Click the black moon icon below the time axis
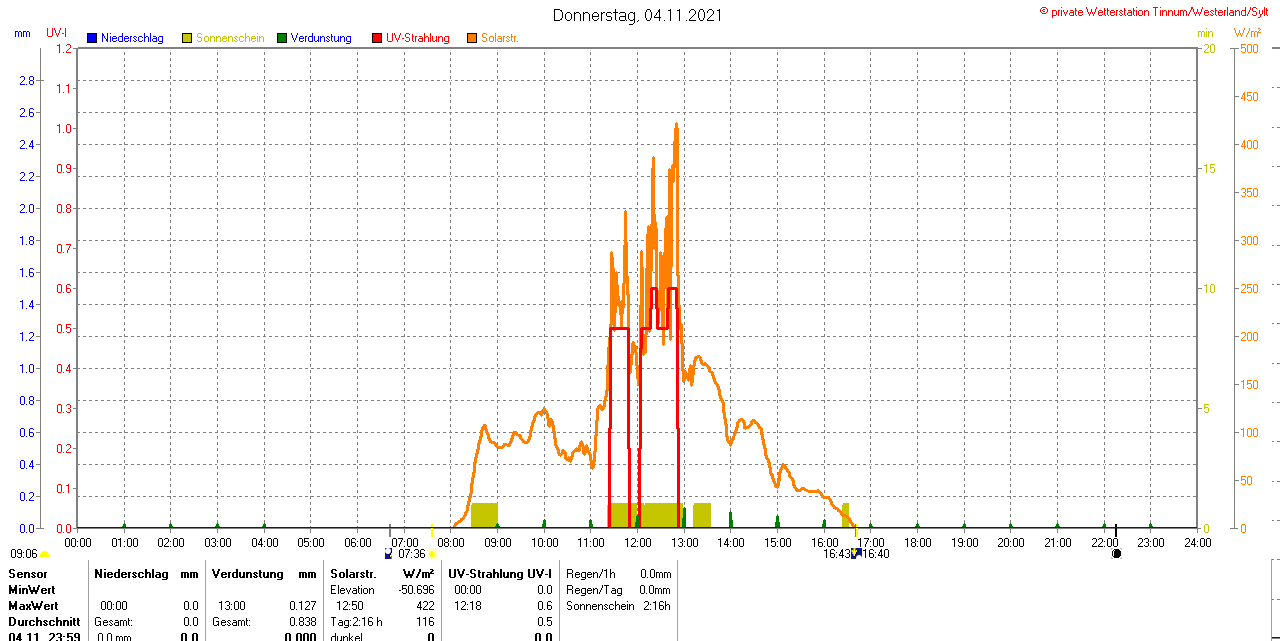 pyautogui.click(x=1116, y=553)
